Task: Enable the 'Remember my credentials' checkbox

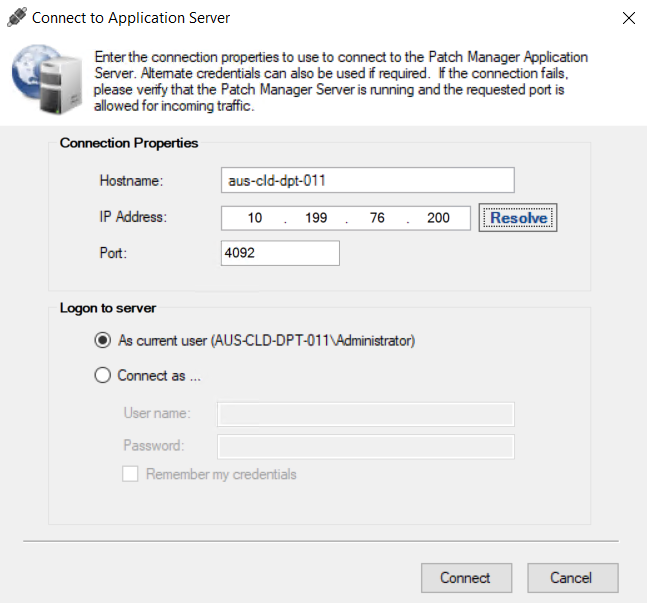Action: pos(130,474)
